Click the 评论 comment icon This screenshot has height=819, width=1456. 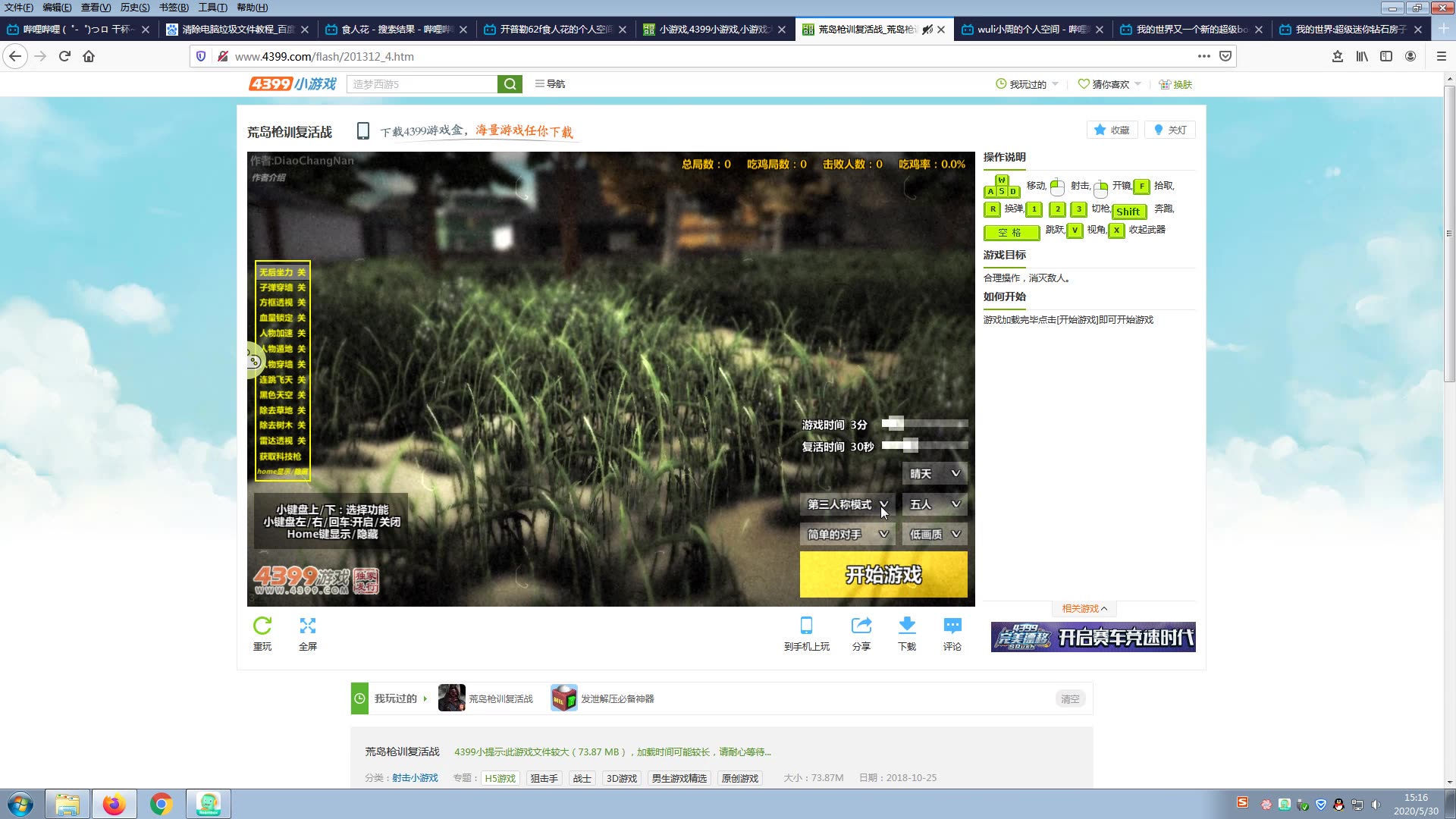pos(952,626)
